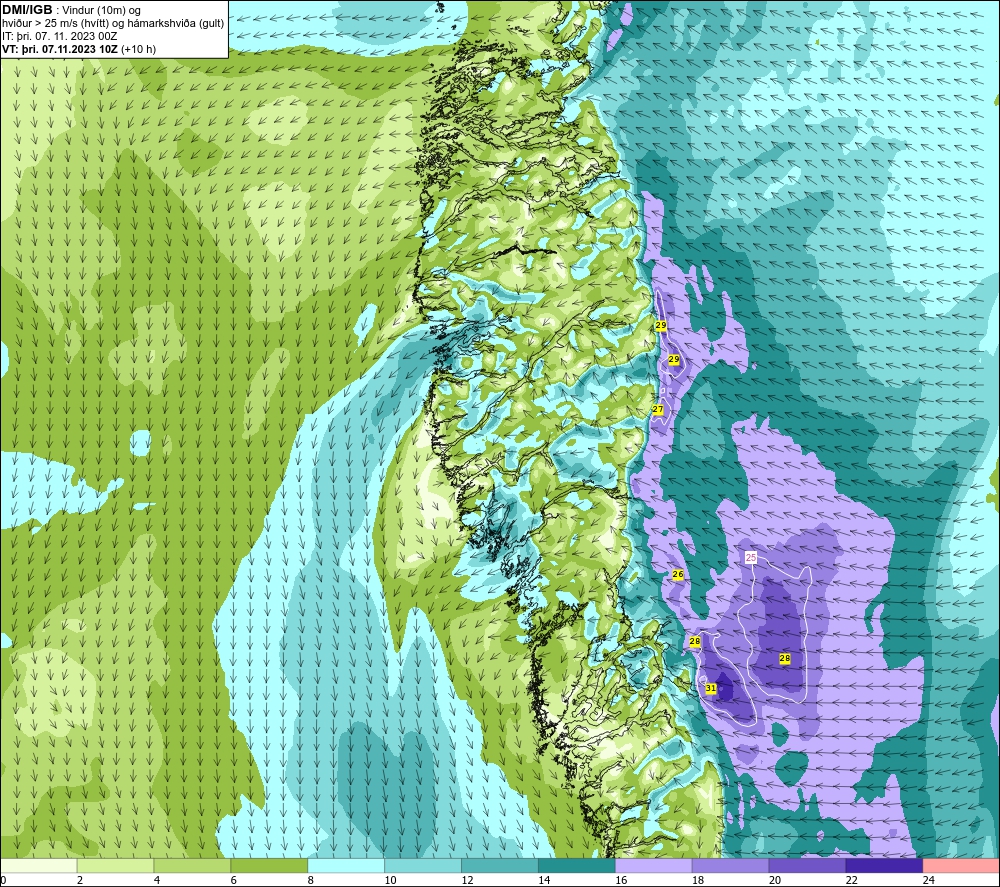Screen dimensions: 1000x887
Task: Click the legend scale number 8
Action: pos(311,880)
